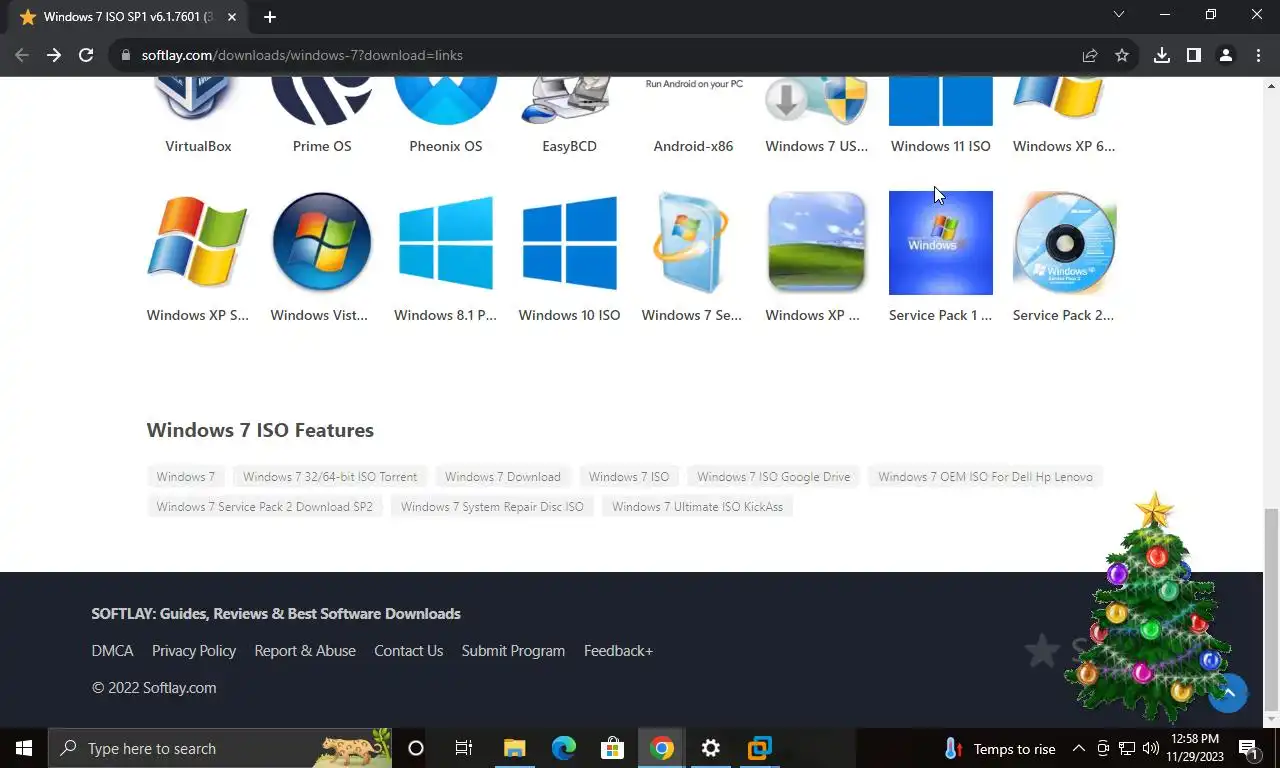The image size is (1280, 768).
Task: Click the Windows 7 ISO tag
Action: point(629,477)
